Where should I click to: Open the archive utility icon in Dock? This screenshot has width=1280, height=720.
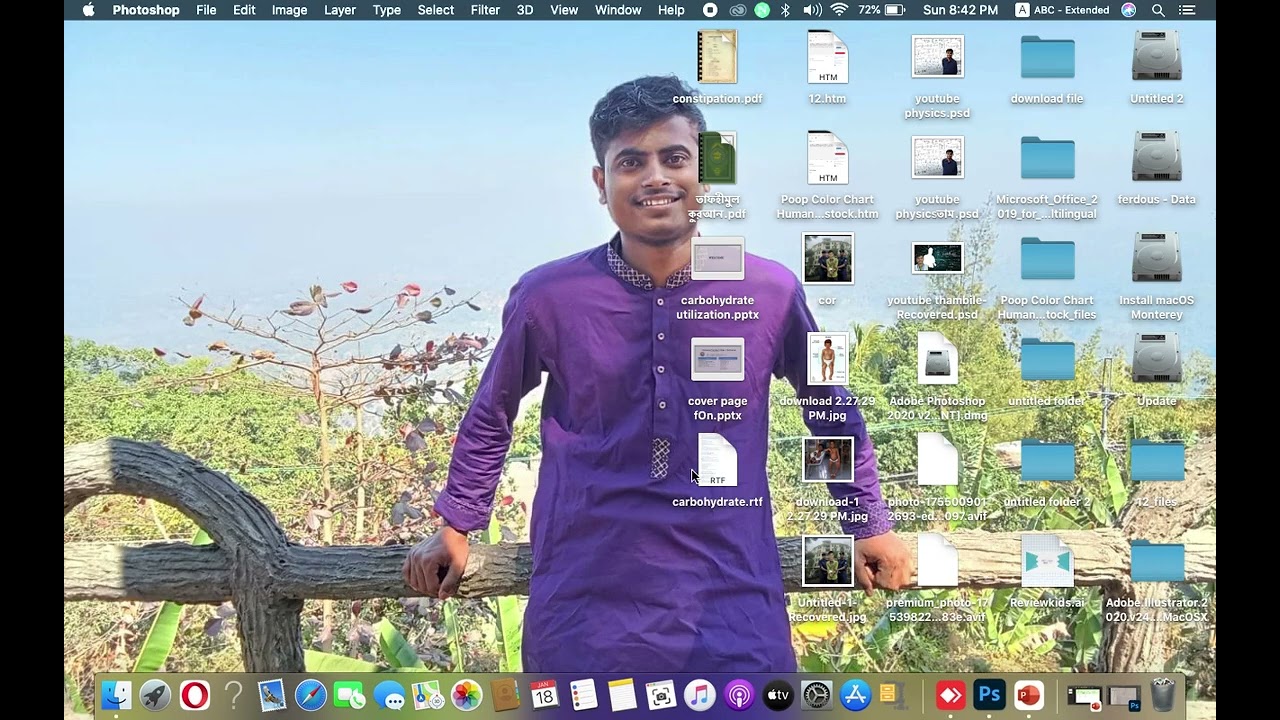point(893,695)
